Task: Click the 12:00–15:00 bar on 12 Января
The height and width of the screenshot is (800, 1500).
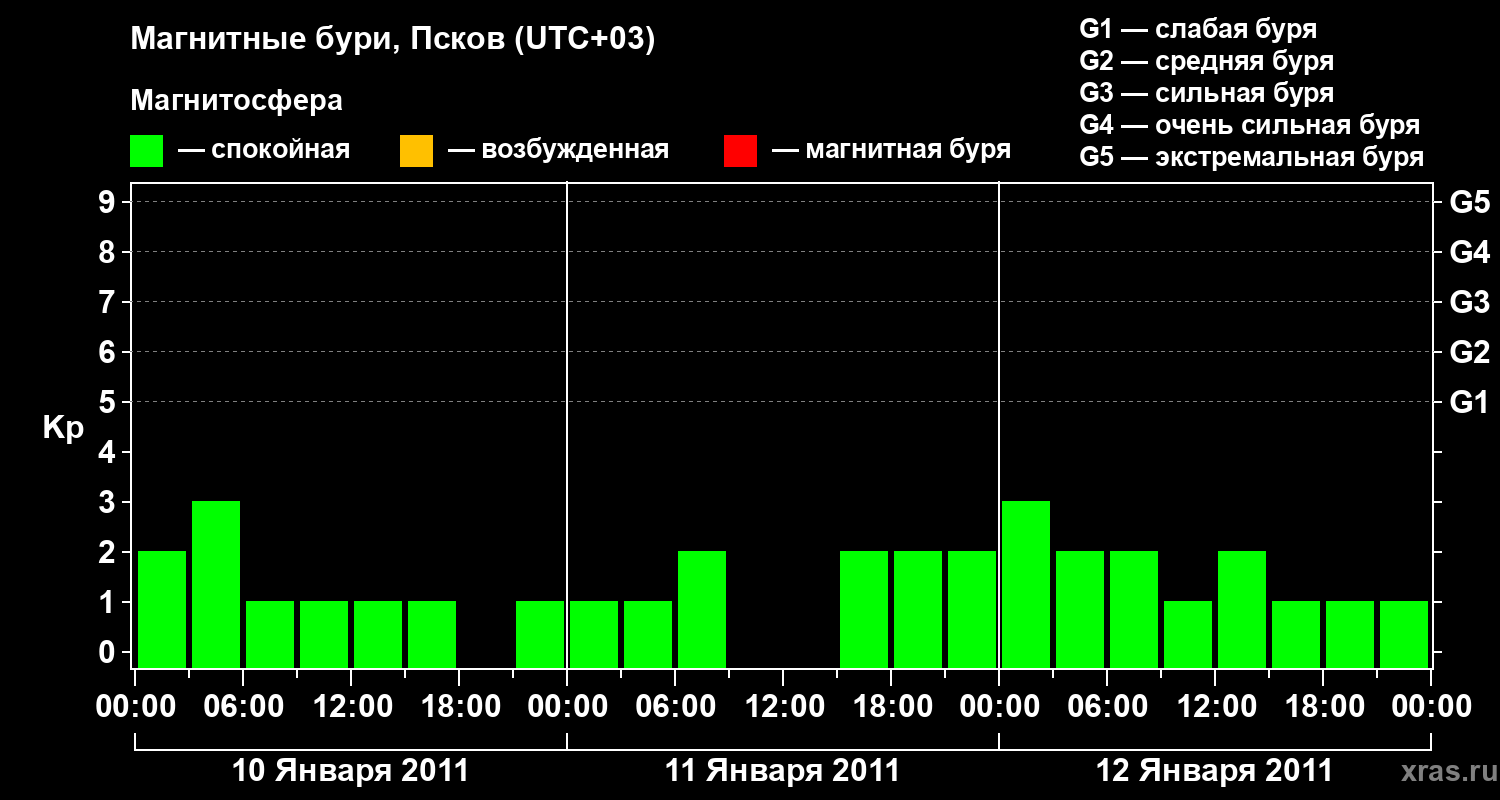Action: tap(1242, 609)
